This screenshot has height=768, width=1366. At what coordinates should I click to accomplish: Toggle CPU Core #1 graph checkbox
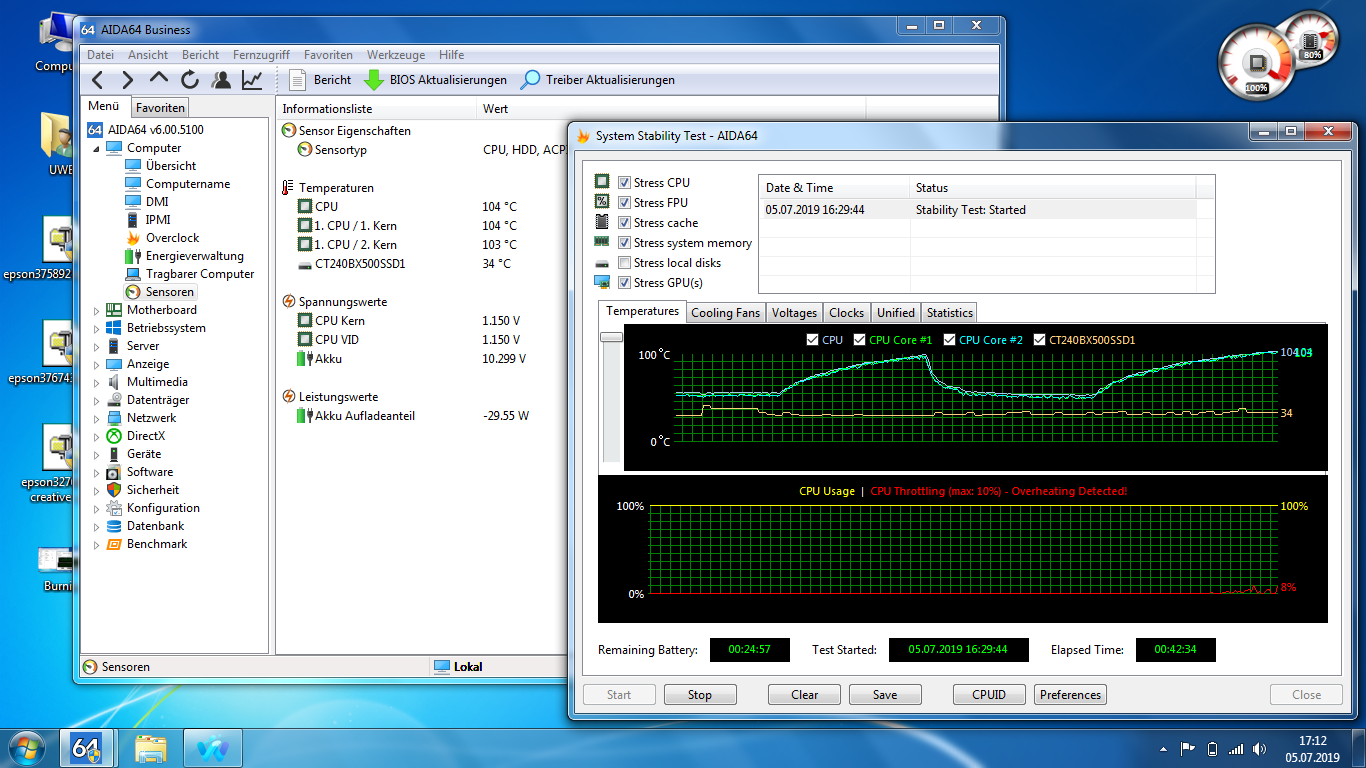pos(859,340)
